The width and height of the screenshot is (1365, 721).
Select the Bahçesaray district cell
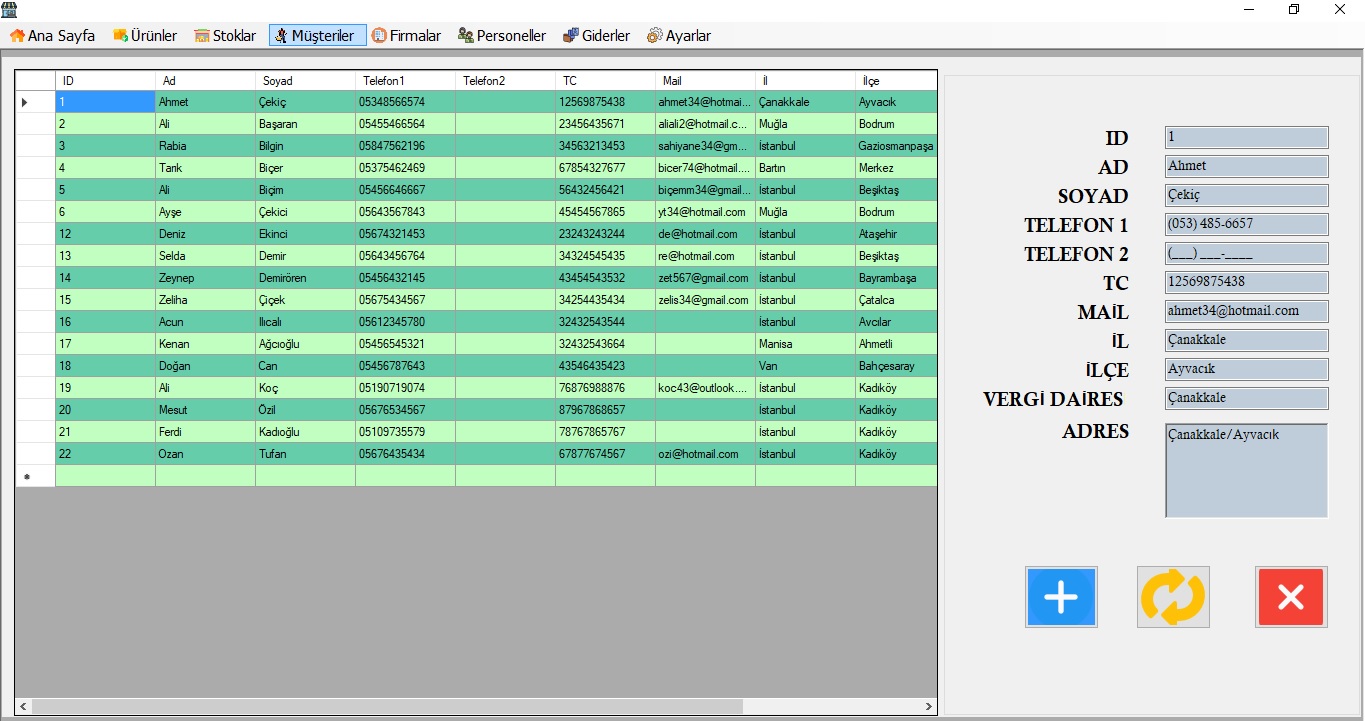pyautogui.click(x=896, y=366)
